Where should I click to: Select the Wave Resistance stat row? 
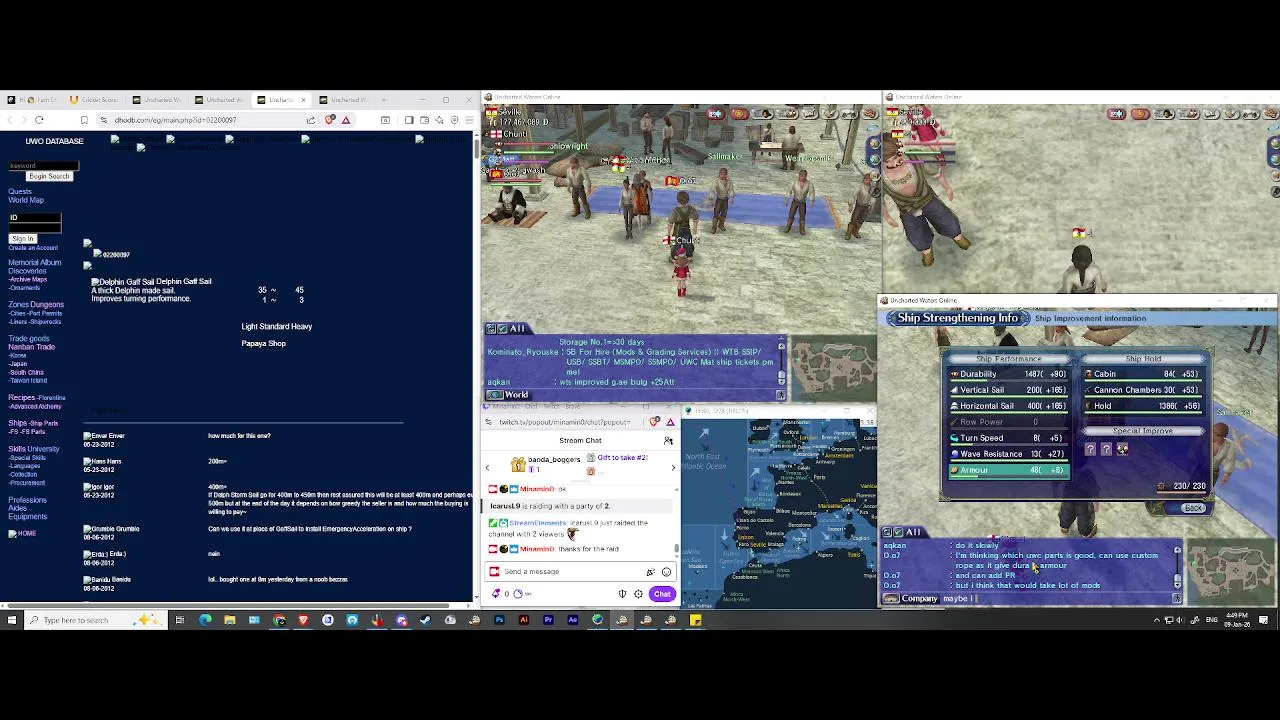(1008, 454)
